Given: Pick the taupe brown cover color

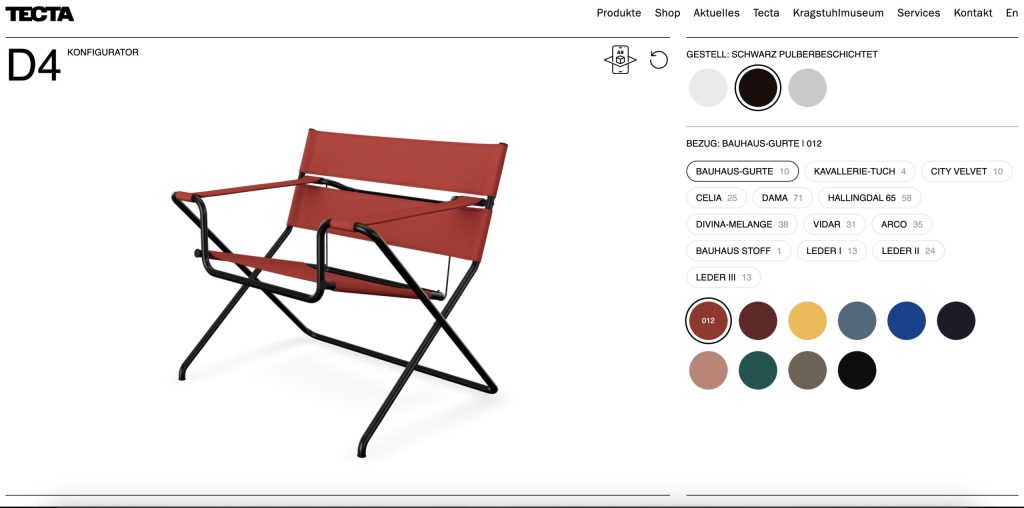Looking at the screenshot, I should 807,370.
